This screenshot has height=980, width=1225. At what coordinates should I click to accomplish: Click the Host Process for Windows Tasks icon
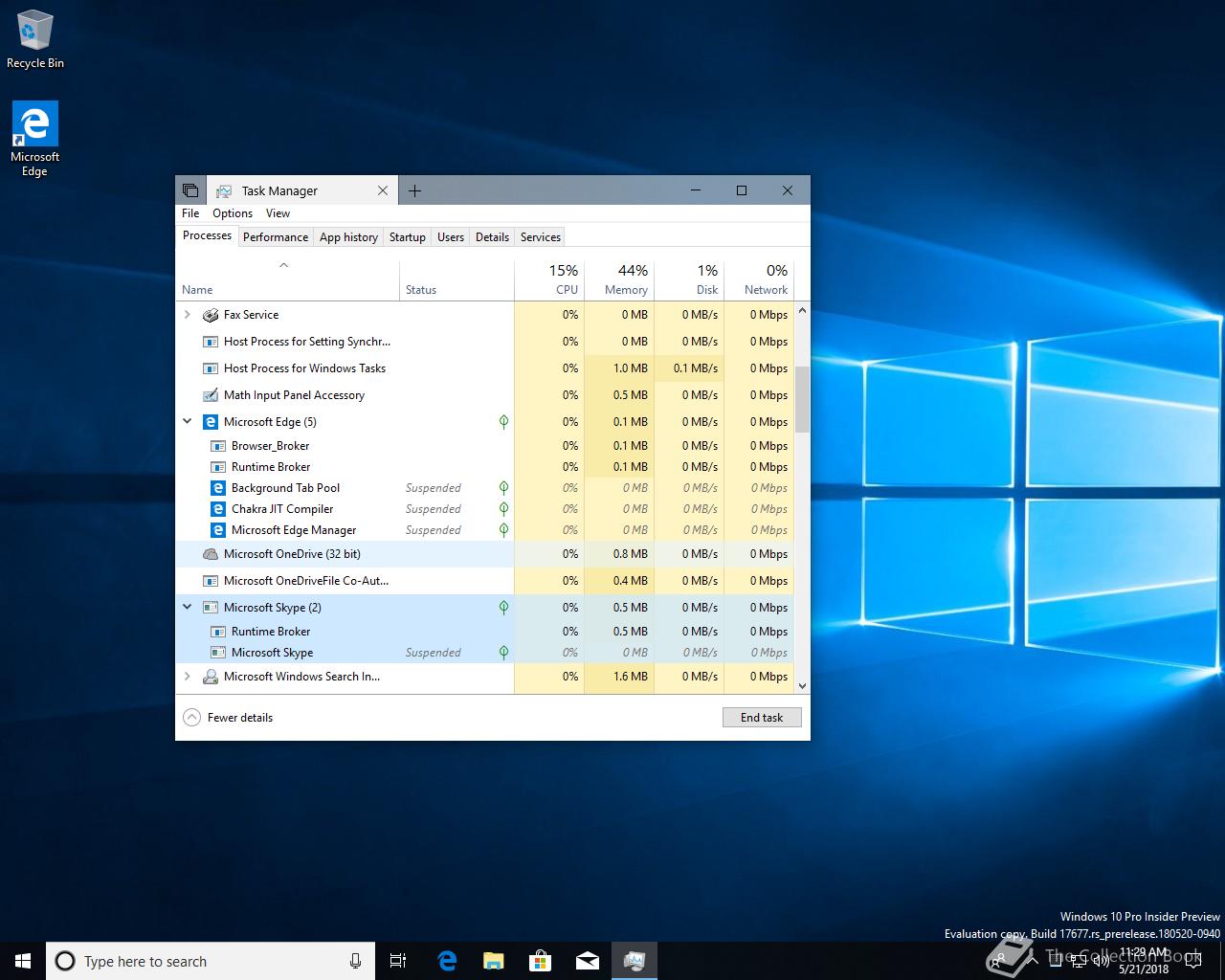211,368
